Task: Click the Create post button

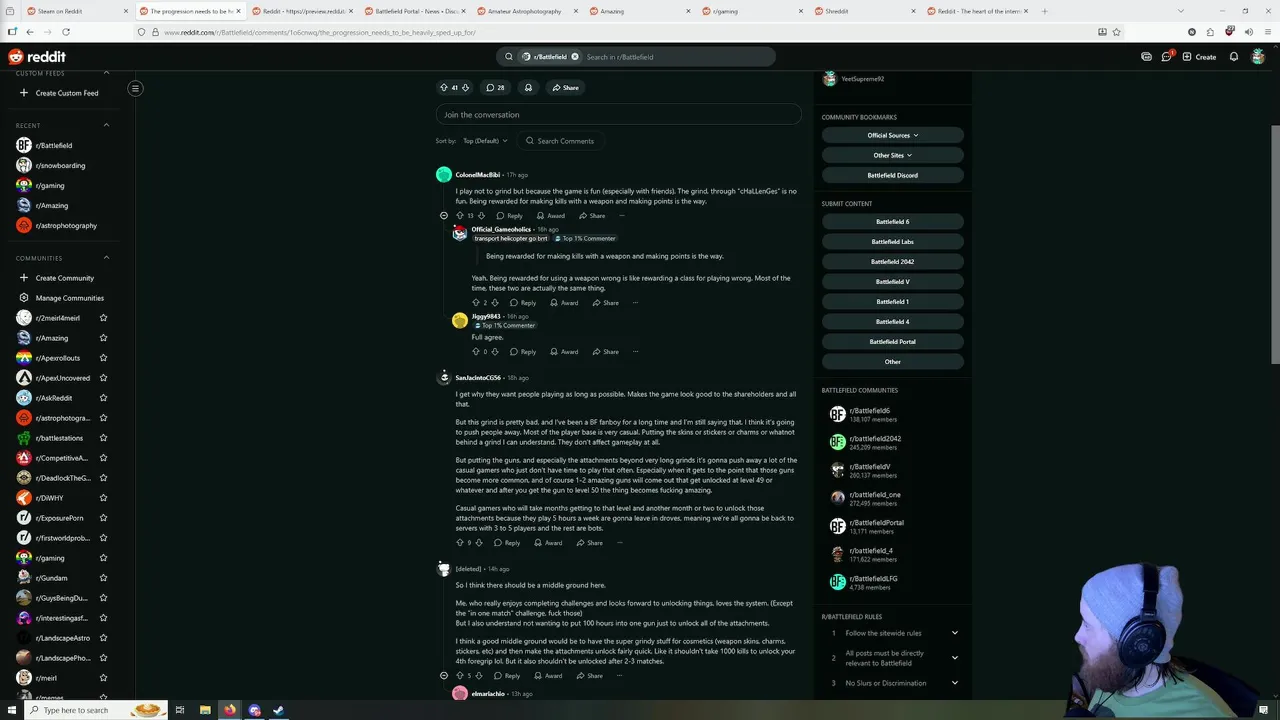Action: pos(1199,57)
